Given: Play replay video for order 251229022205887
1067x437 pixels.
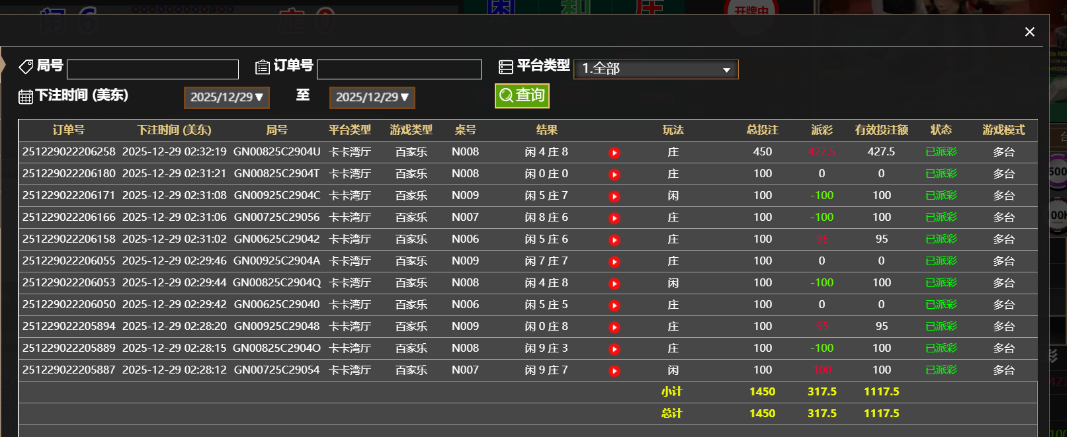Looking at the screenshot, I should pyautogui.click(x=614, y=371).
